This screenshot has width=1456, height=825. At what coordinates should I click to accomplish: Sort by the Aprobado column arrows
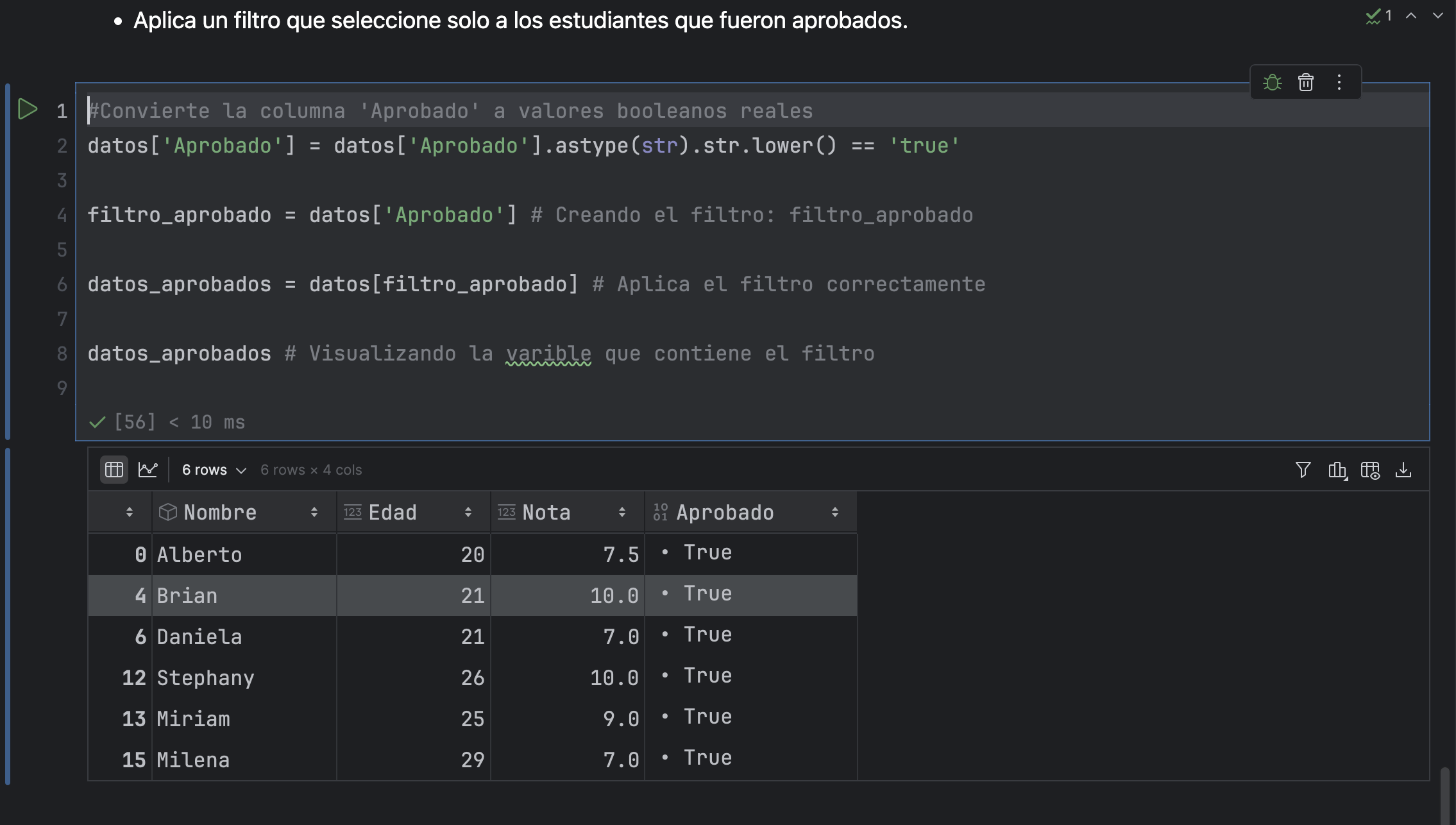click(835, 512)
